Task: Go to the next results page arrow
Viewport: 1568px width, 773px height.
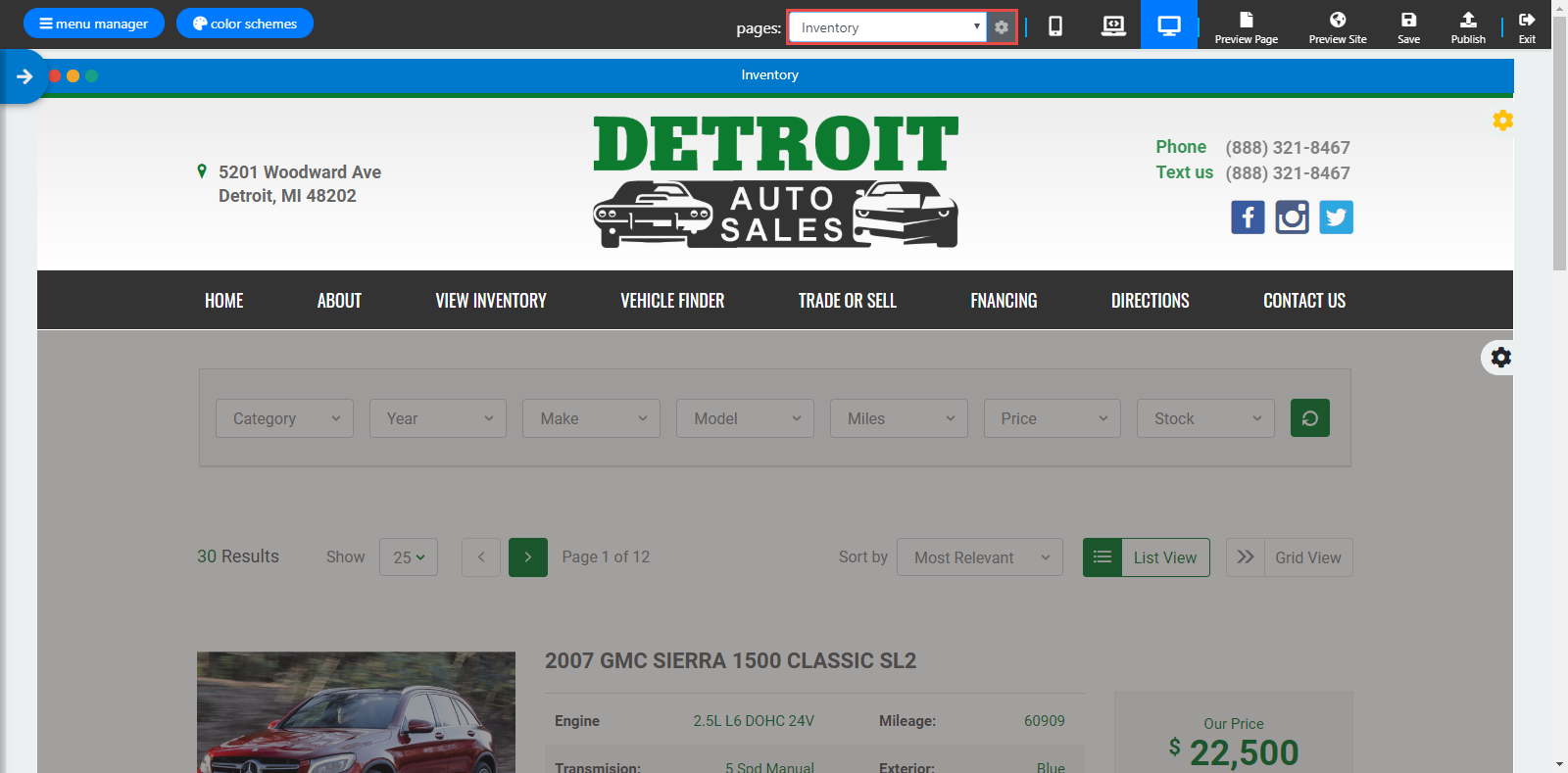Action: tap(528, 557)
